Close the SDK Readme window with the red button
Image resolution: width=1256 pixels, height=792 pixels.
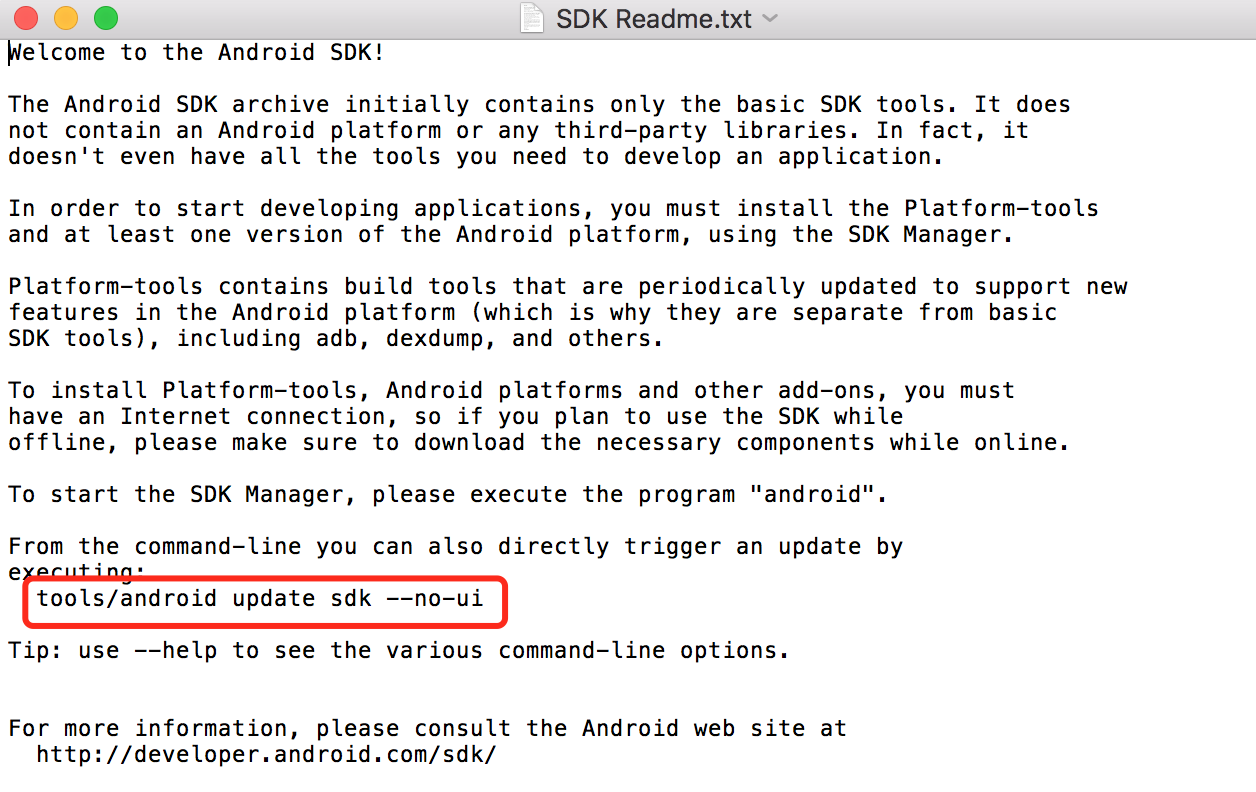(x=26, y=17)
